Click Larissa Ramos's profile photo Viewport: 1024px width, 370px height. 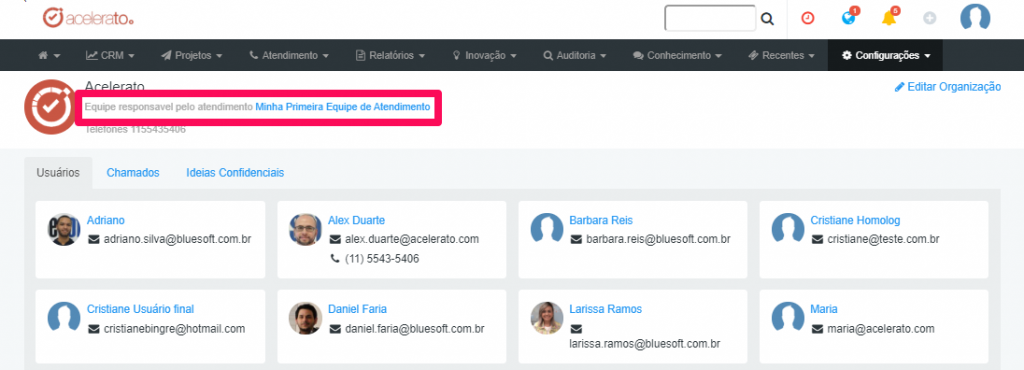[547, 318]
